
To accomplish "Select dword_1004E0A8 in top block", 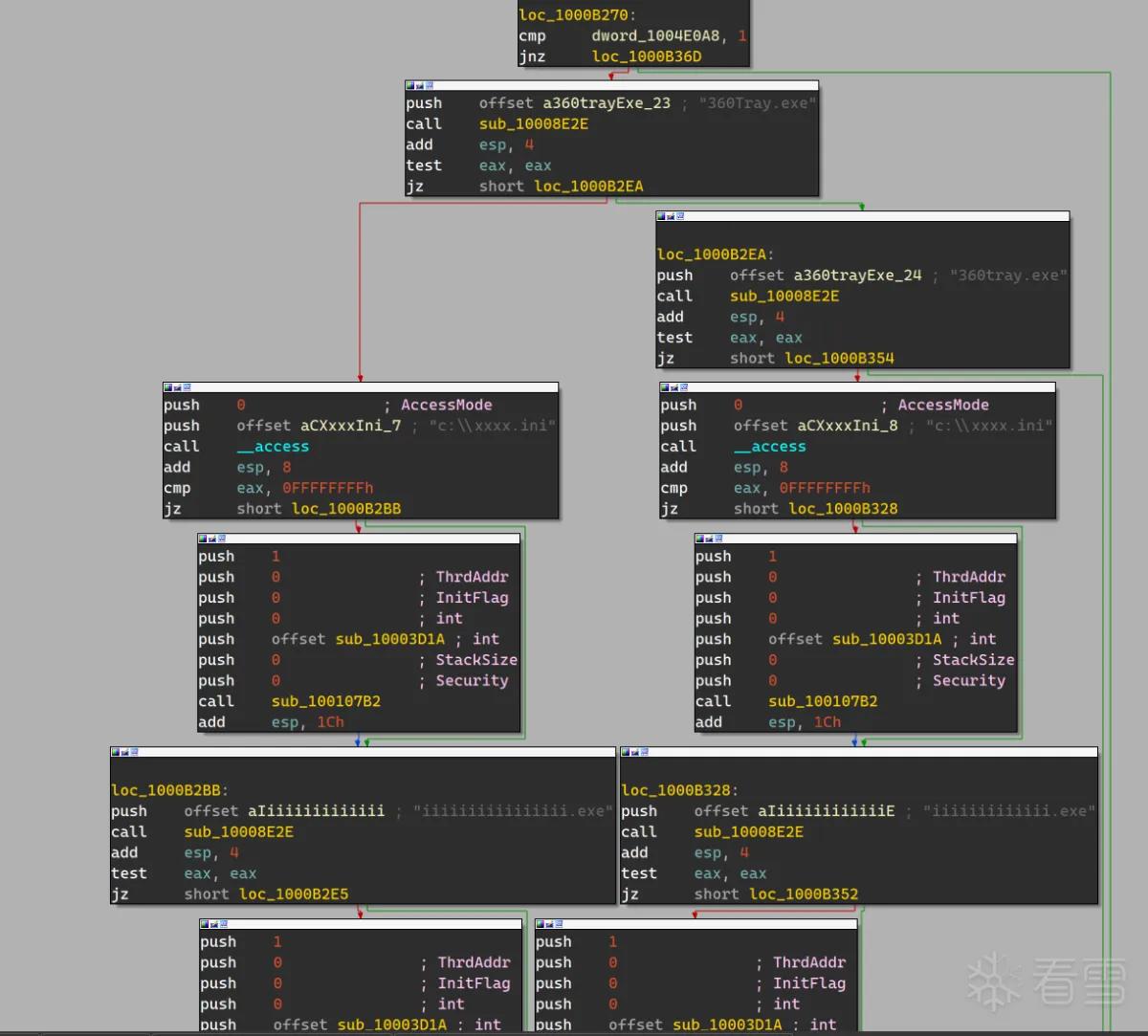I will point(655,36).
